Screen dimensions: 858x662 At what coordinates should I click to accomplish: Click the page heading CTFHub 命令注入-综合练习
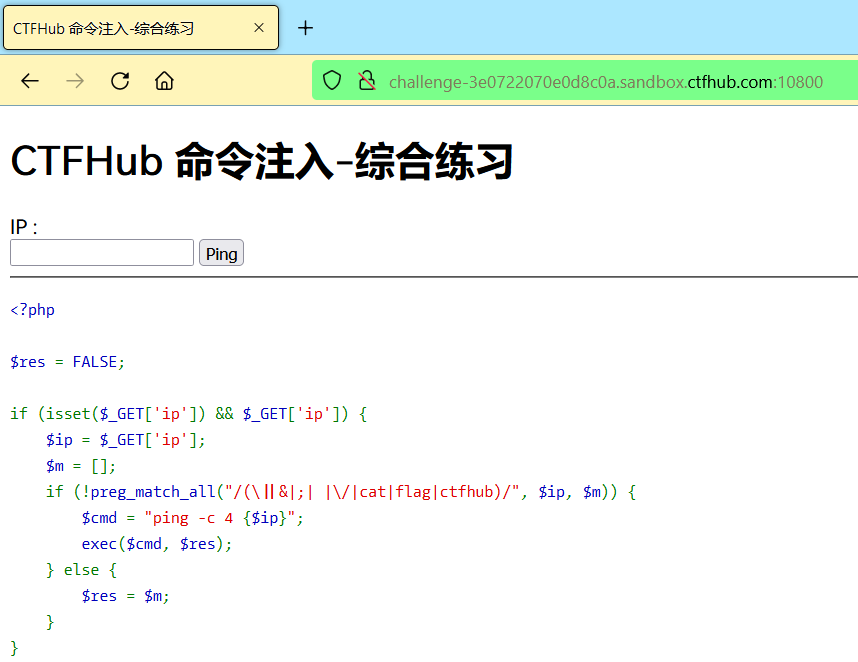pyautogui.click(x=262, y=161)
